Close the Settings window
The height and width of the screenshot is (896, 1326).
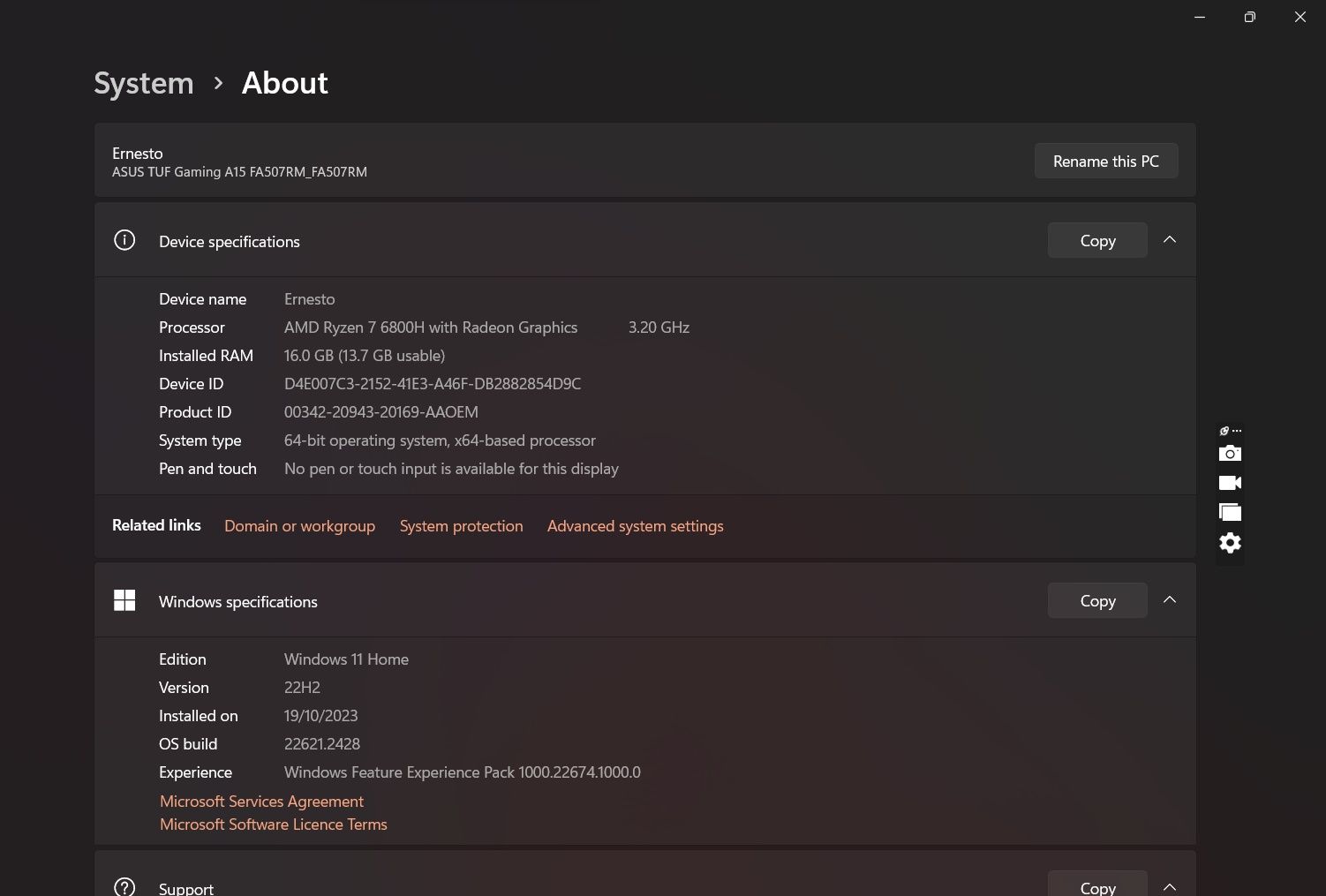1300,17
